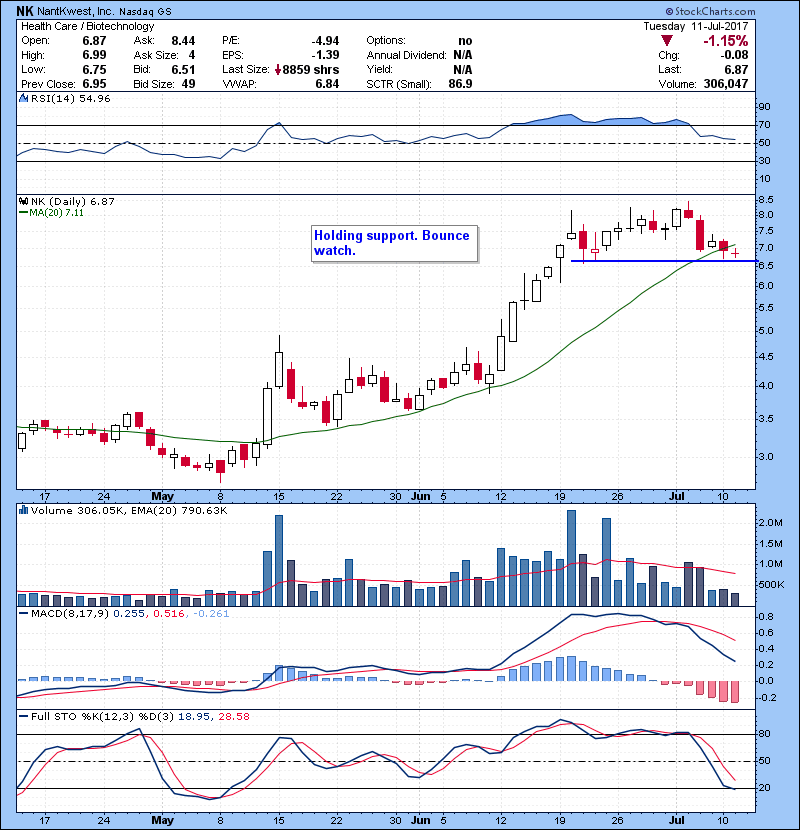
Task: Select the P/E value -4.94
Action: tap(325, 41)
